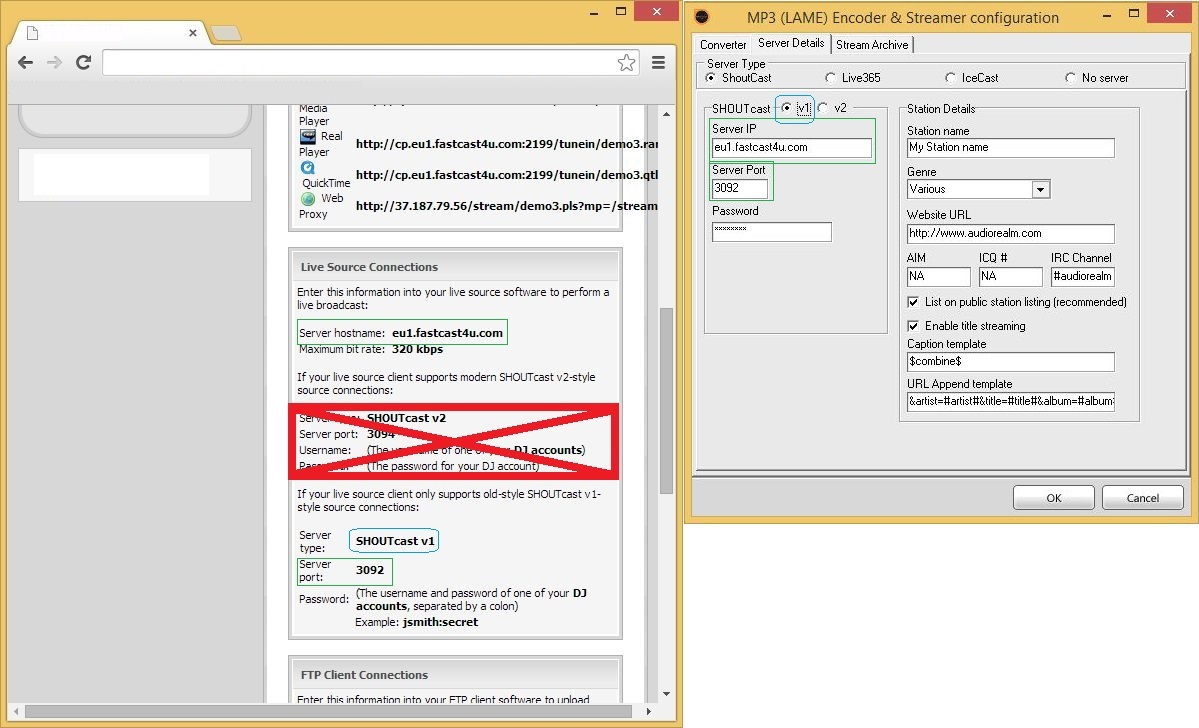Click the browser forward arrow button

pos(55,63)
